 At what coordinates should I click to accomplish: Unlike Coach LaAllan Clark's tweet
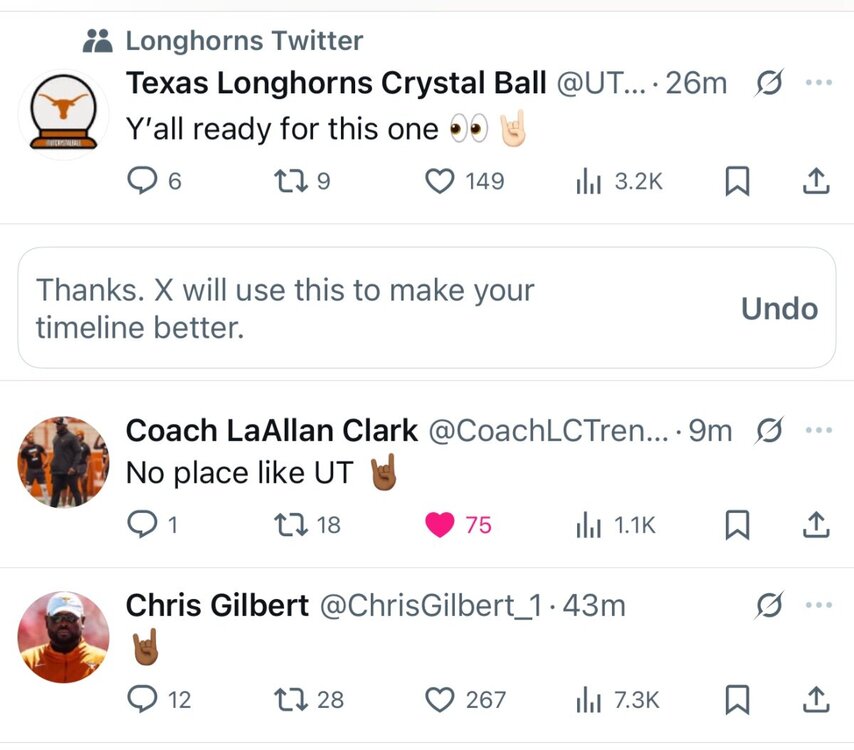click(440, 524)
